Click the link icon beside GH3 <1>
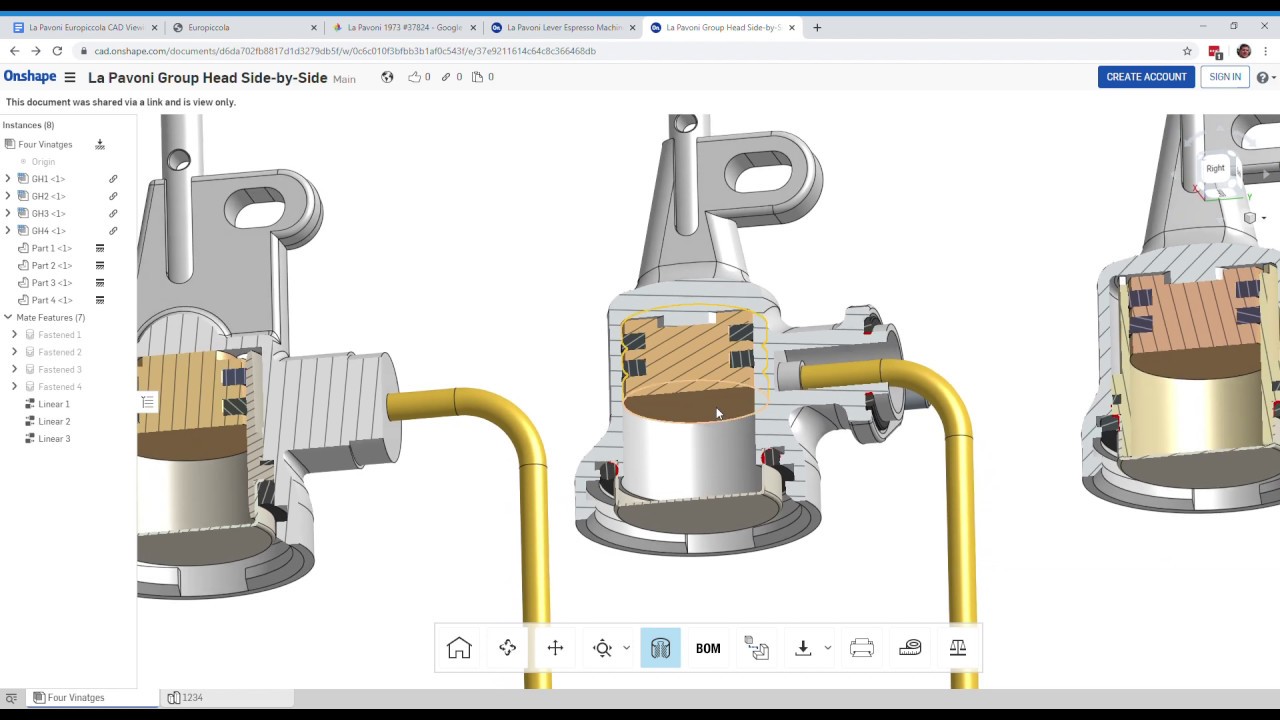 point(113,213)
